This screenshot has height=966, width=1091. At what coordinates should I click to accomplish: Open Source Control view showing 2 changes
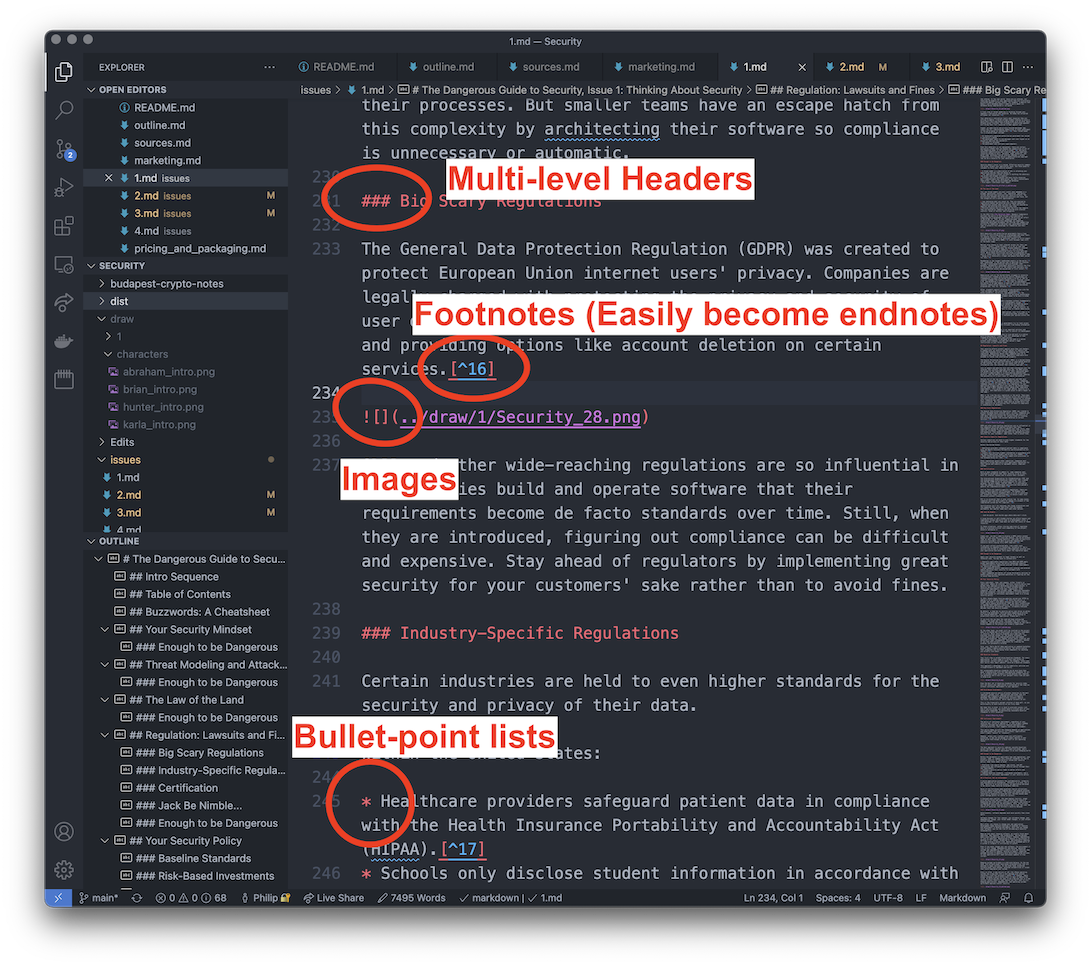(63, 150)
